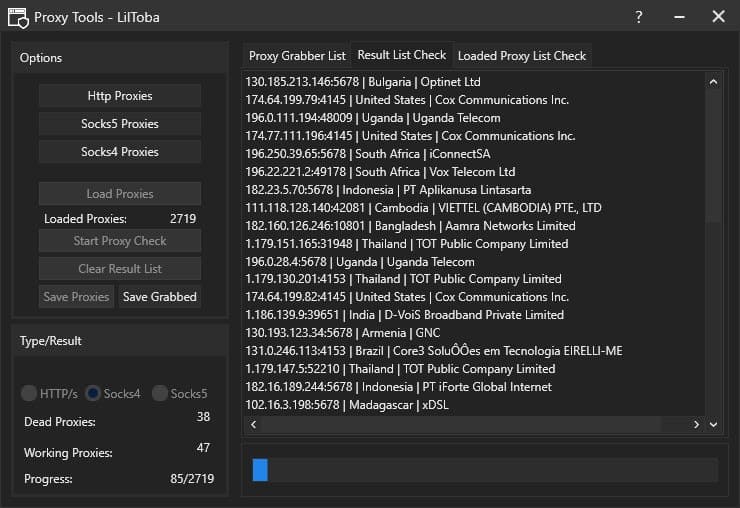Switch to Proxy Grabber List tab
This screenshot has height=508, width=740.
point(297,56)
